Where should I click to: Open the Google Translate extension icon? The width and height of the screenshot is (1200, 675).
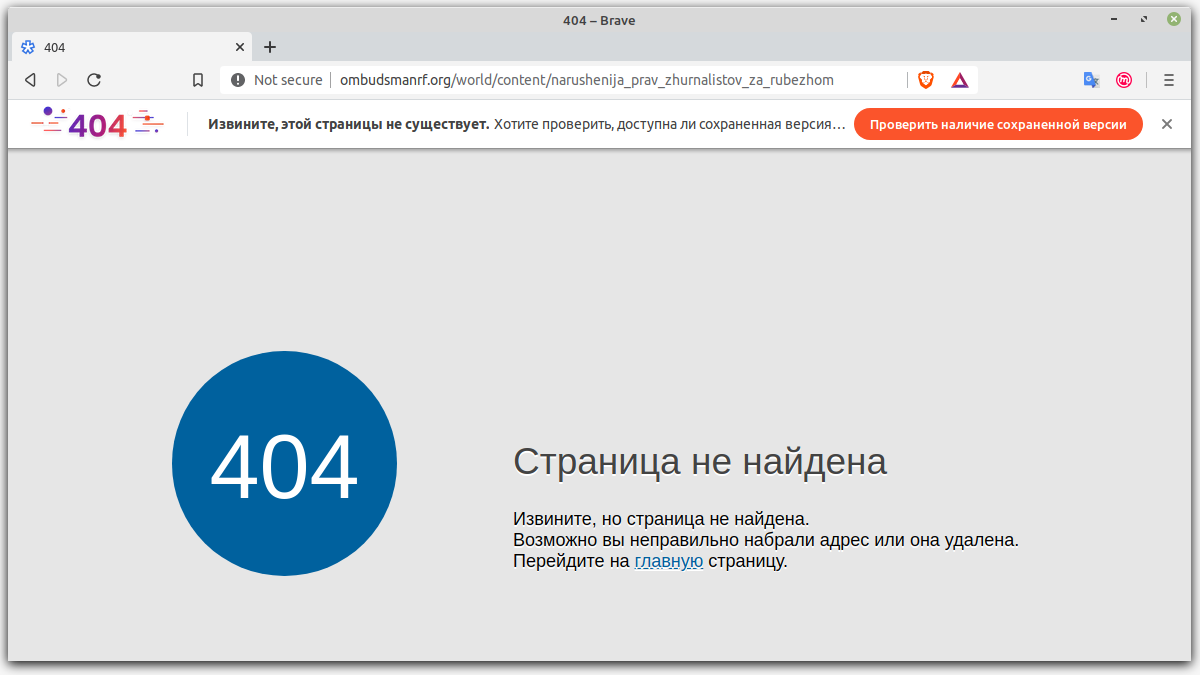coord(1091,79)
